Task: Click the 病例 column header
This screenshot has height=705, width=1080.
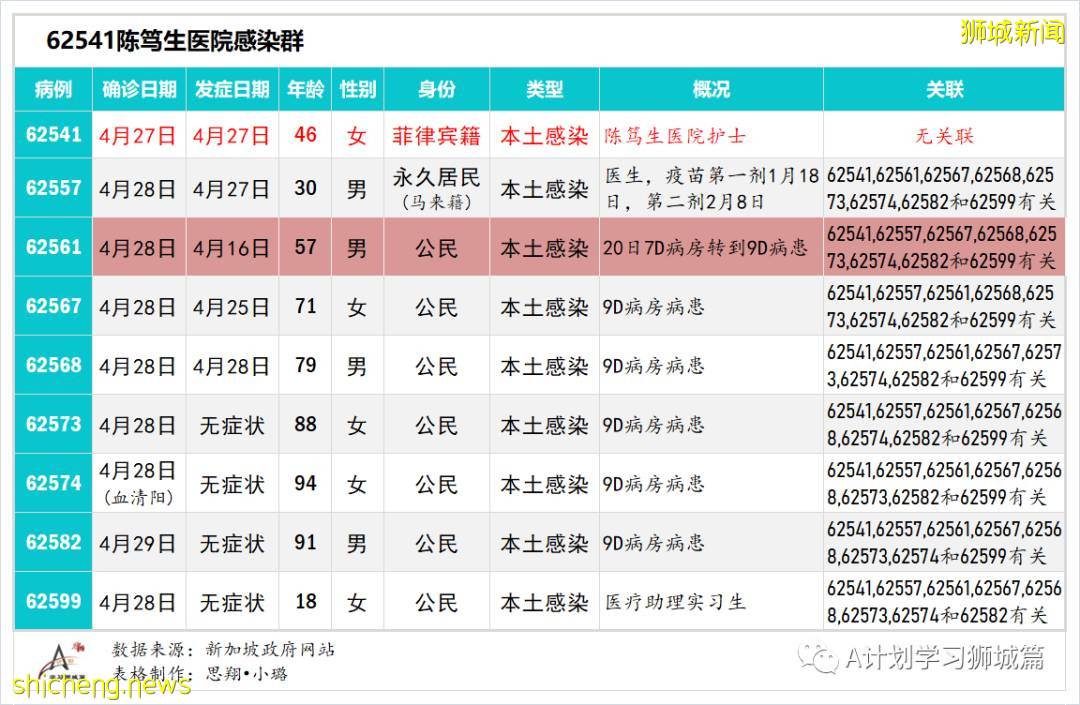Action: pos(53,89)
